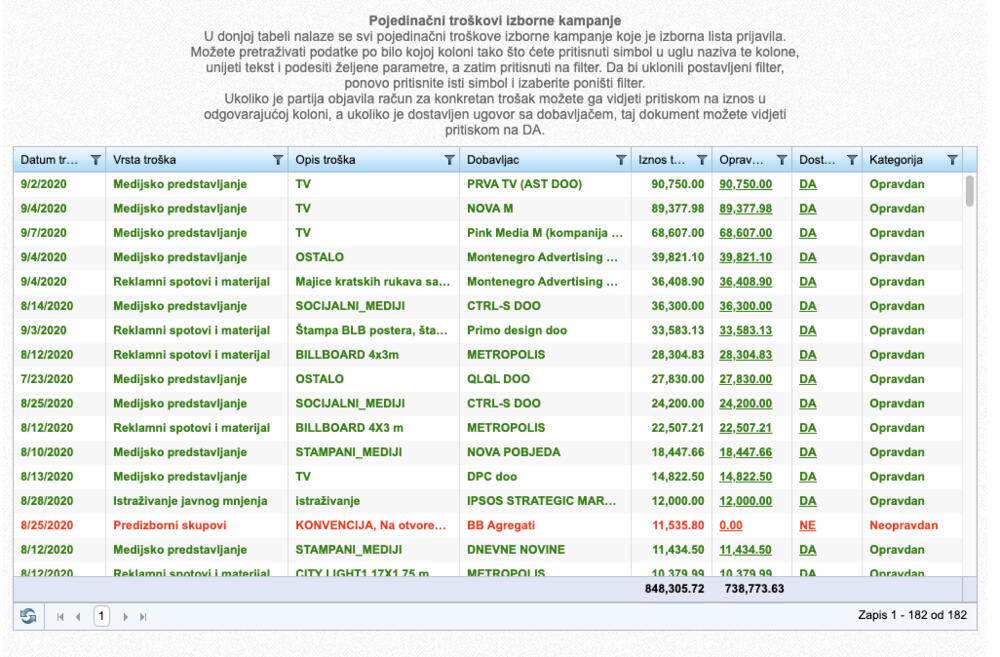Open the 12,000.00 link for IPSOS row
The image size is (1000, 657).
click(745, 499)
